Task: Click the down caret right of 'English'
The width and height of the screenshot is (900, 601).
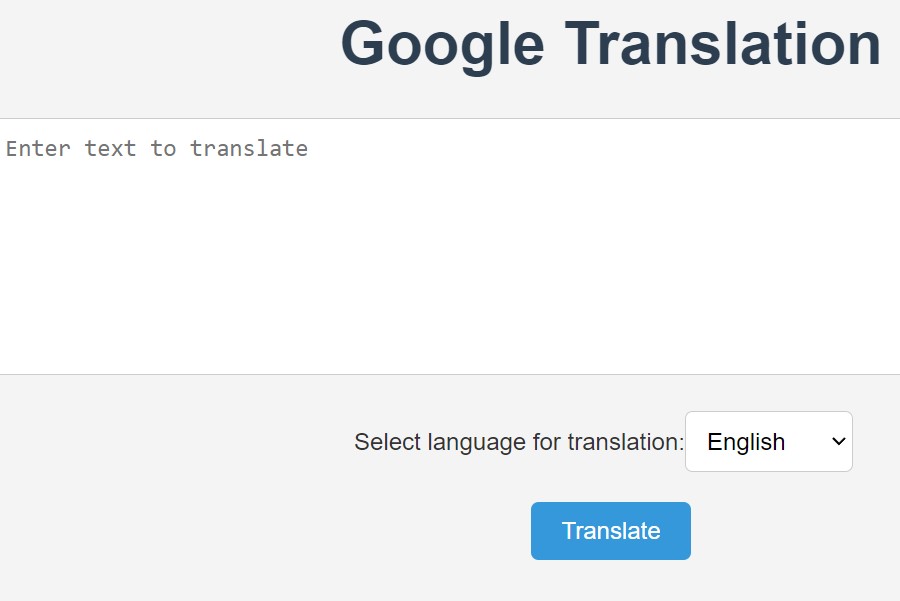Action: pos(839,441)
